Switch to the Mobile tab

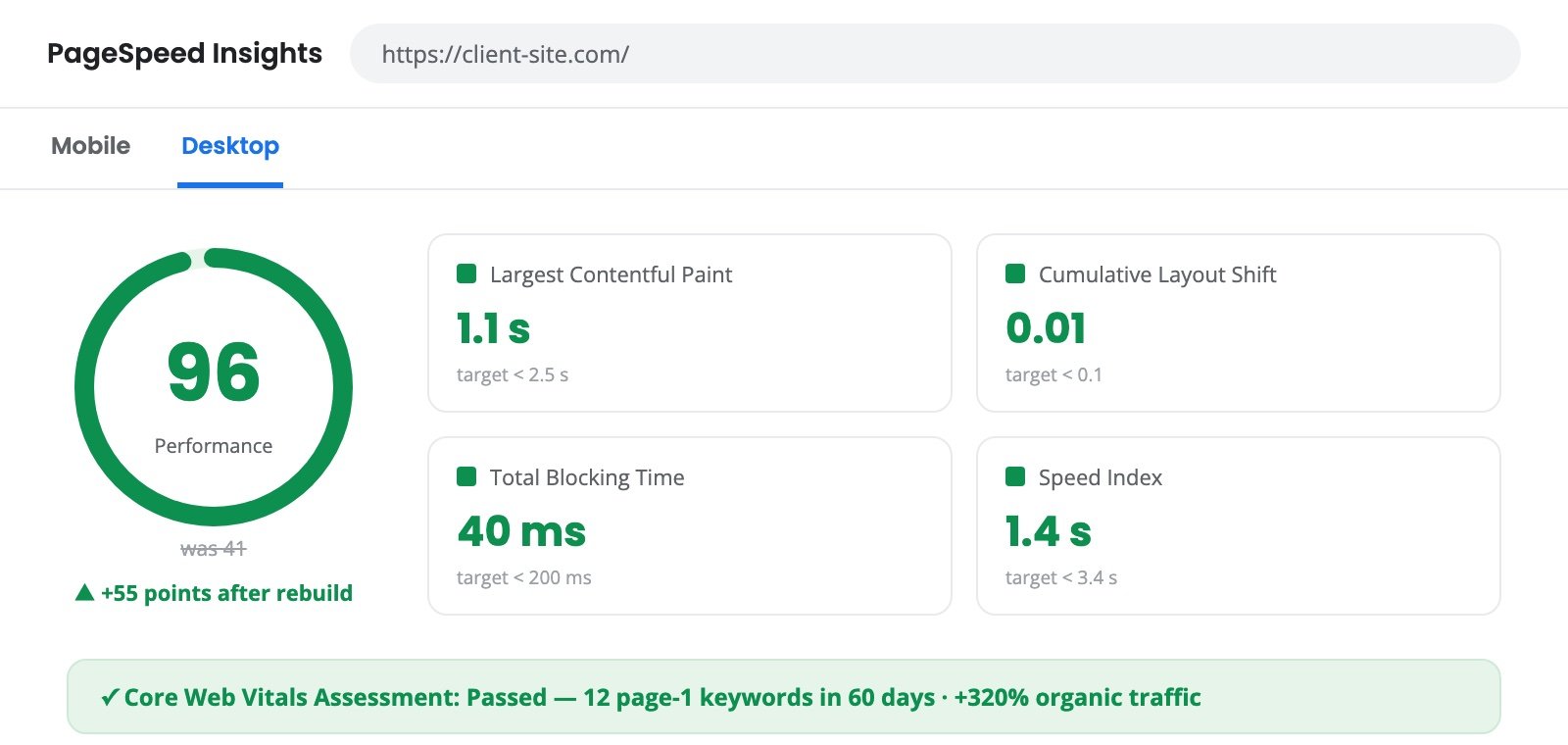(90, 146)
